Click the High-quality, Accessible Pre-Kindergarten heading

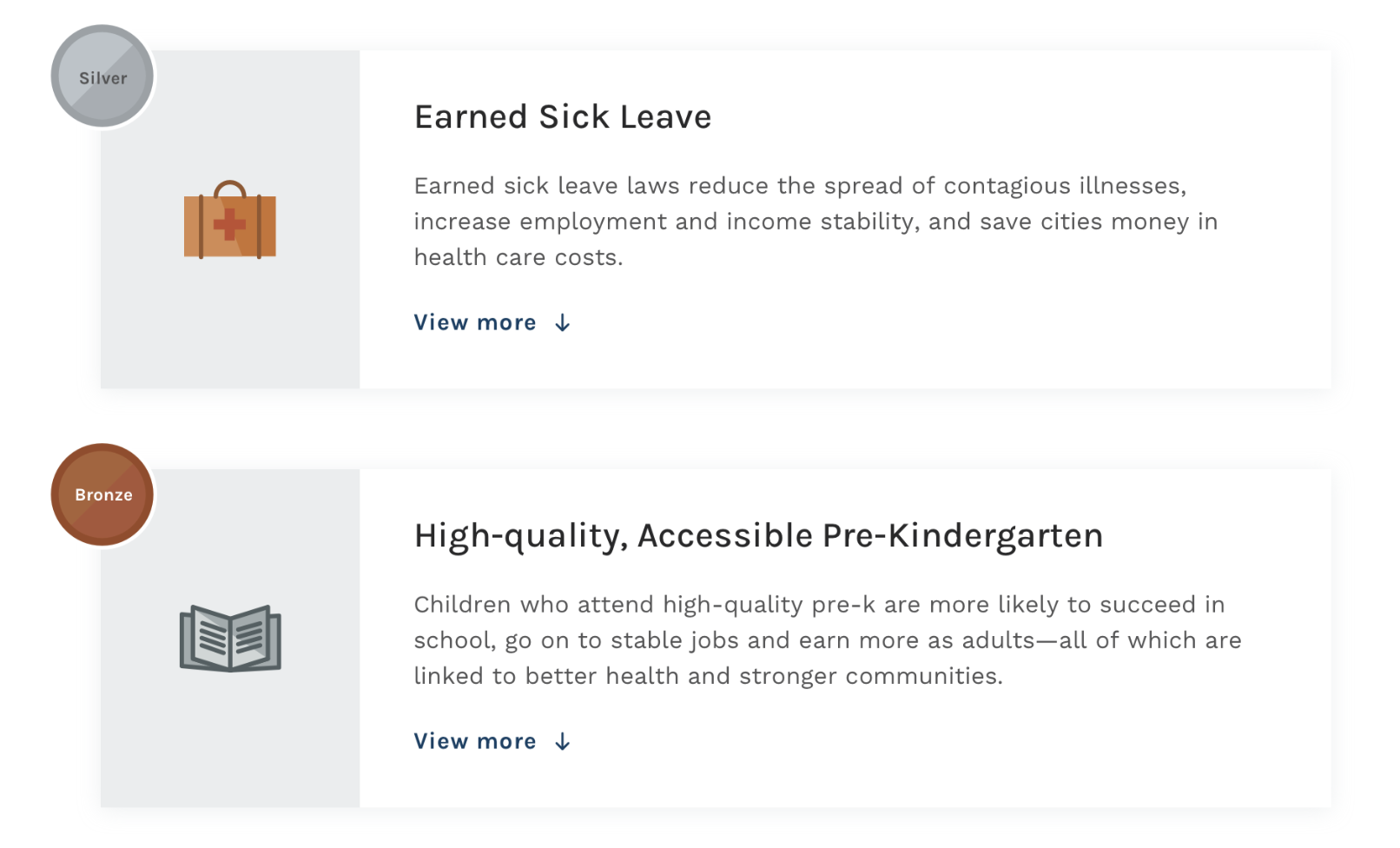click(758, 536)
